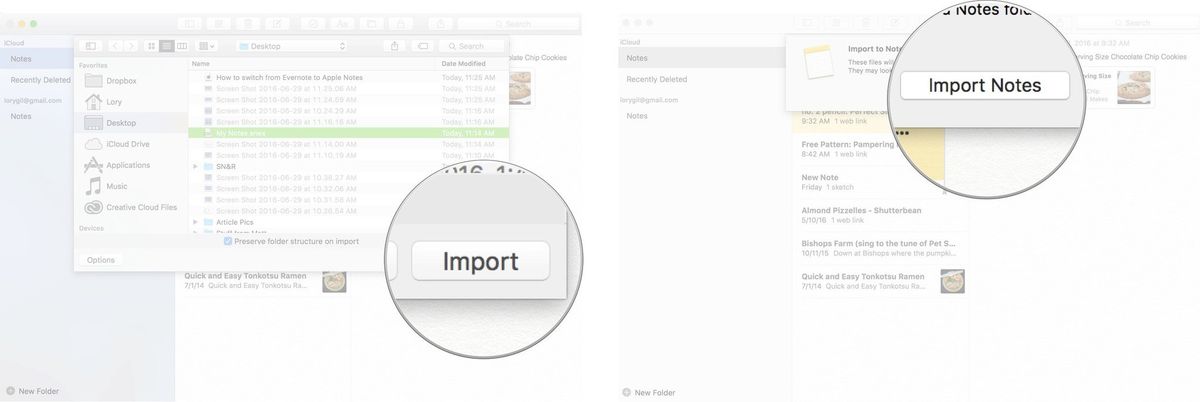1200x402 pixels.
Task: Select the Lory home folder in Favorites
Action: tap(130, 101)
